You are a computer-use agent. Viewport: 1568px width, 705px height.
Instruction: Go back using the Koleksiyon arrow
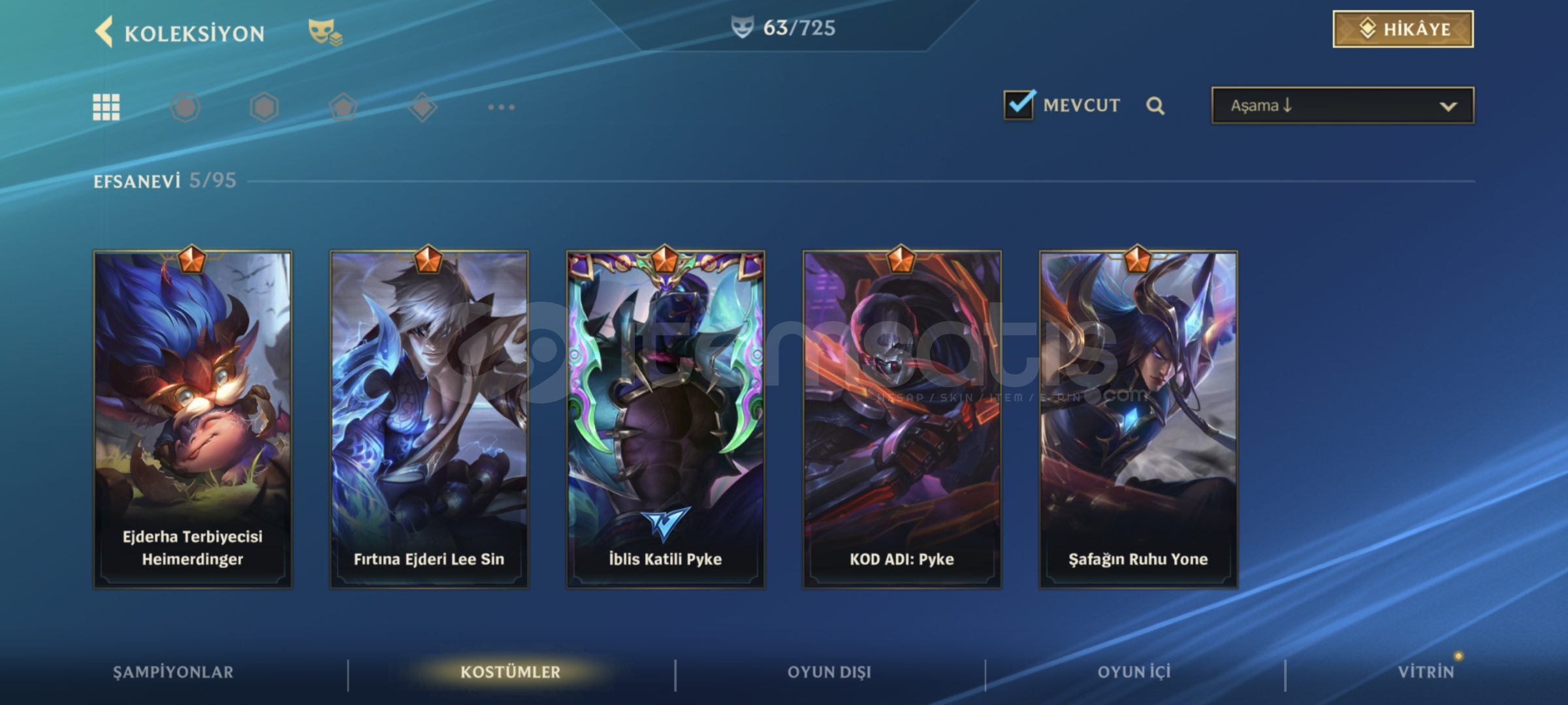(104, 31)
